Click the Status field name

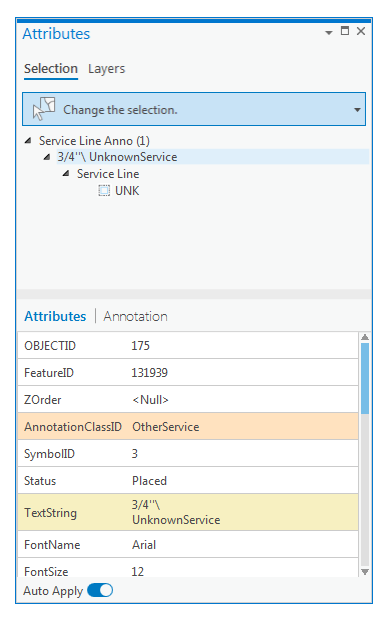click(x=40, y=481)
